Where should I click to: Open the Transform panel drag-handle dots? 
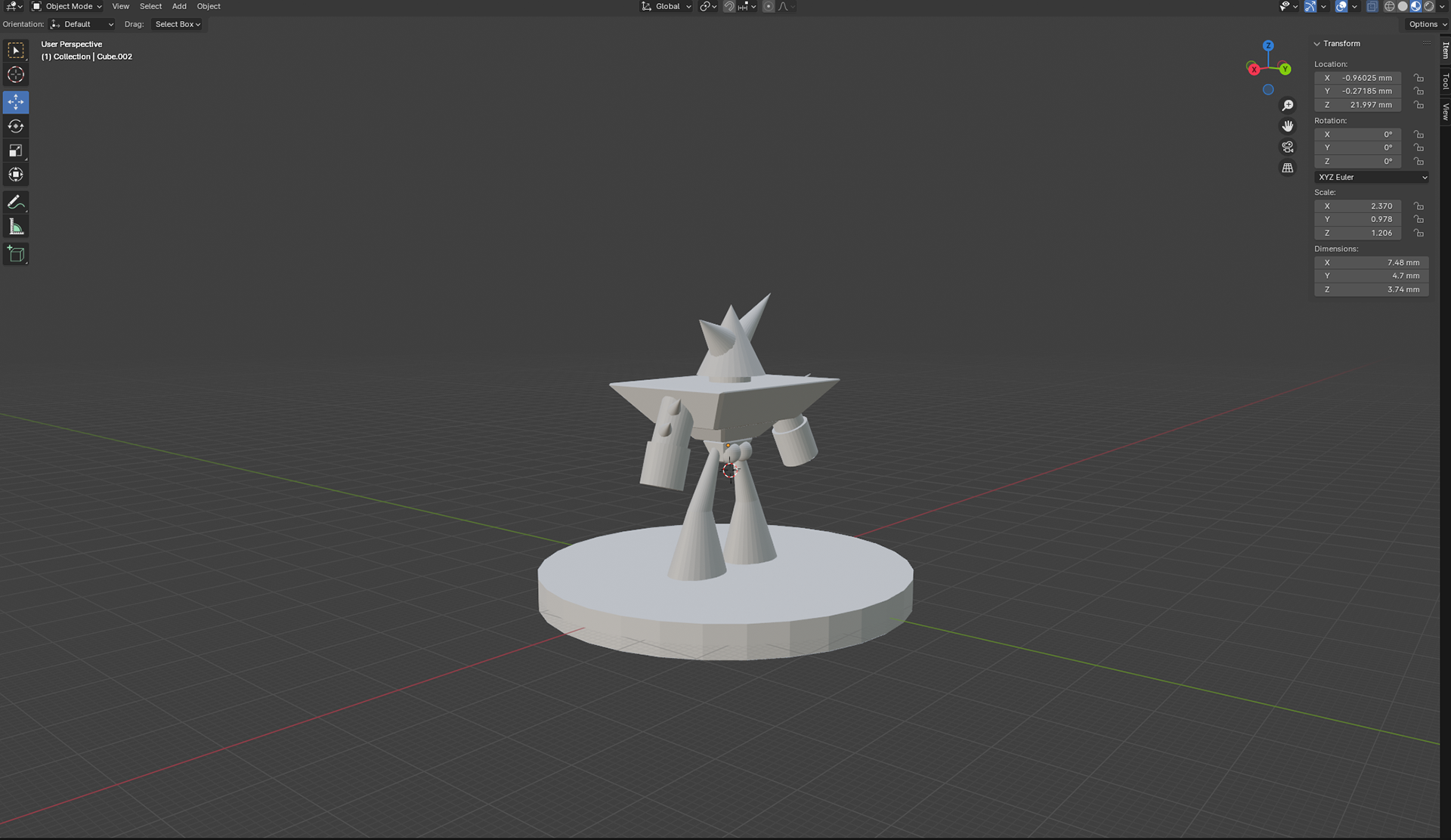pos(1427,43)
